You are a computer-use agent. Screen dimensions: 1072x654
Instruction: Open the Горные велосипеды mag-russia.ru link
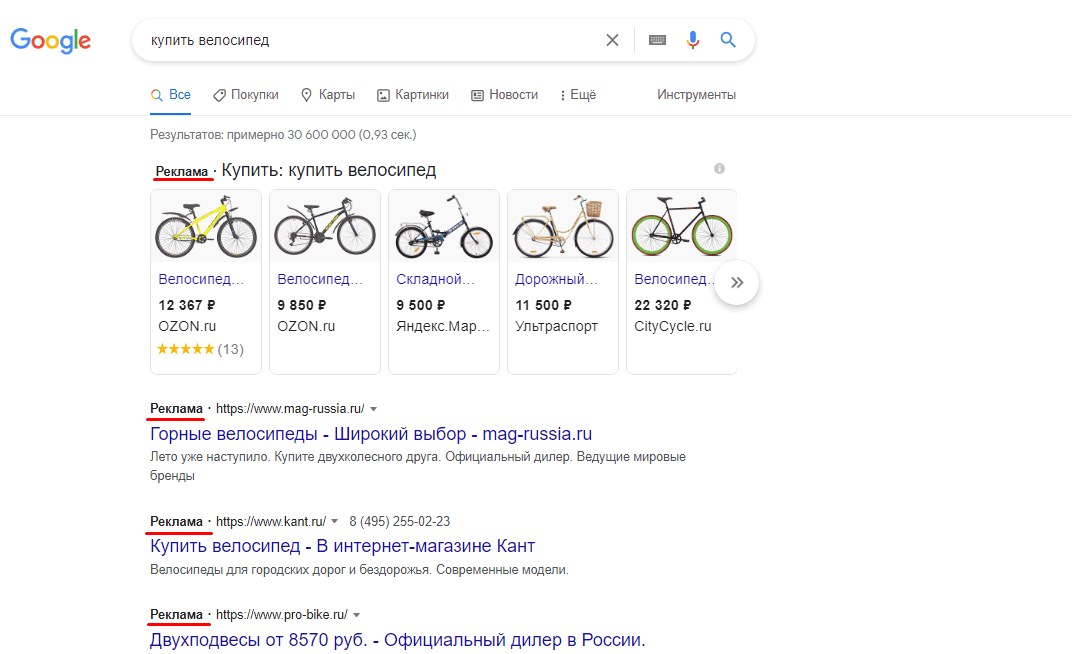tap(371, 434)
